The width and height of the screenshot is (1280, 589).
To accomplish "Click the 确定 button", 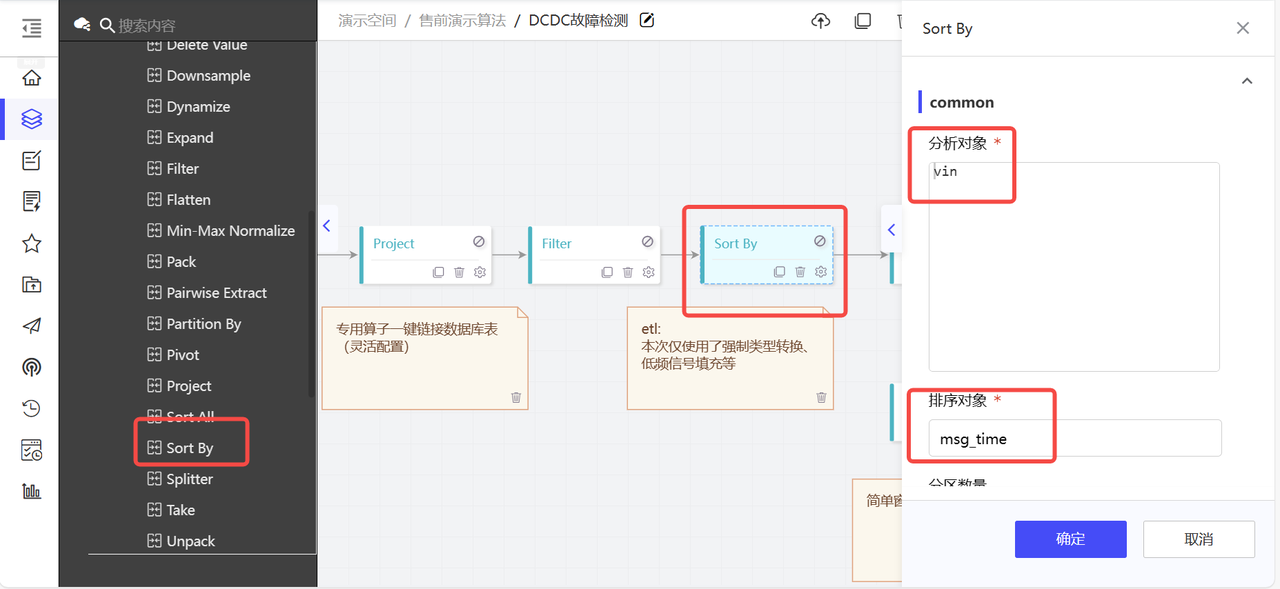I will (x=1071, y=539).
